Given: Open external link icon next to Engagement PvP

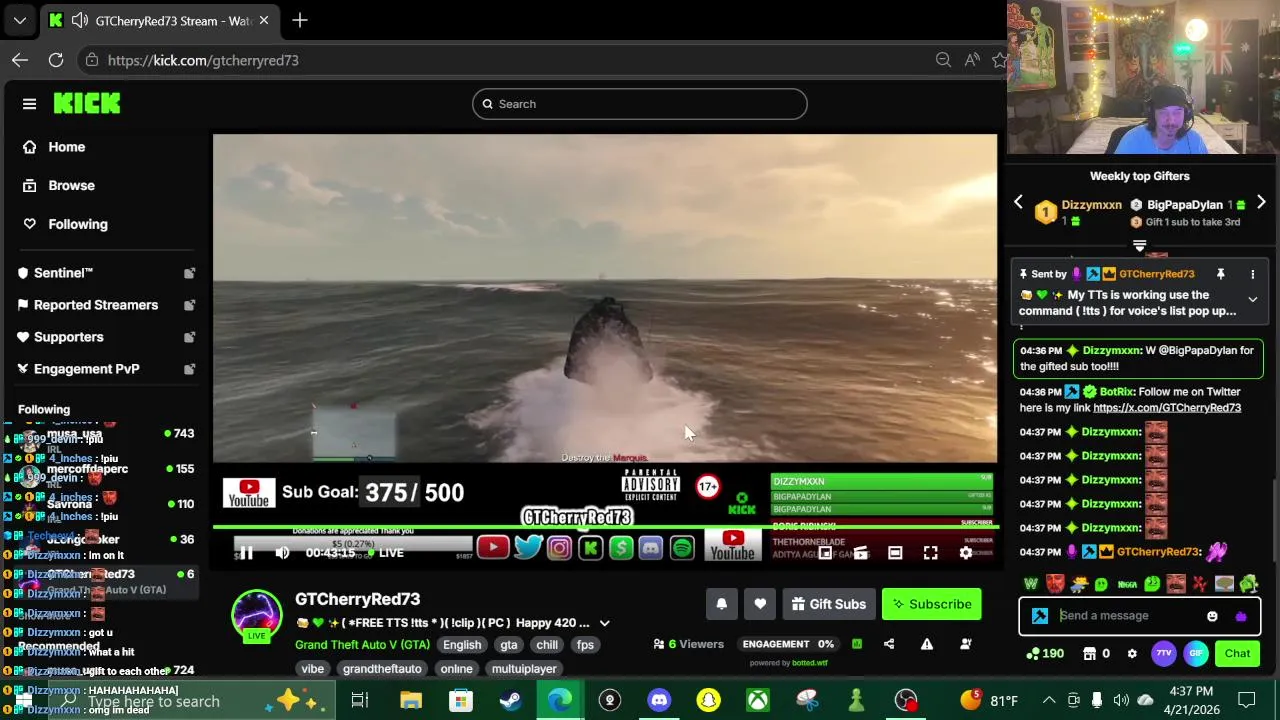Looking at the screenshot, I should click(x=189, y=369).
